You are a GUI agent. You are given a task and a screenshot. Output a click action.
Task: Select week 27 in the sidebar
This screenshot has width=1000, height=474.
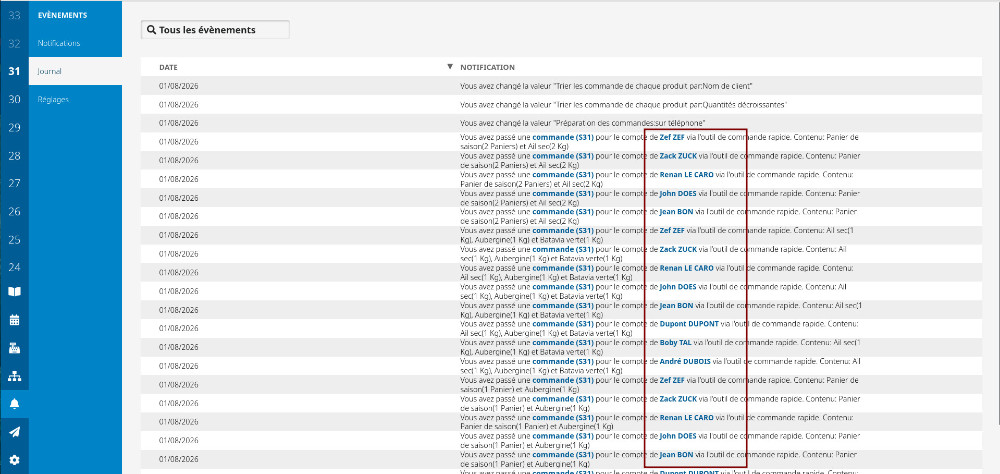click(14, 183)
